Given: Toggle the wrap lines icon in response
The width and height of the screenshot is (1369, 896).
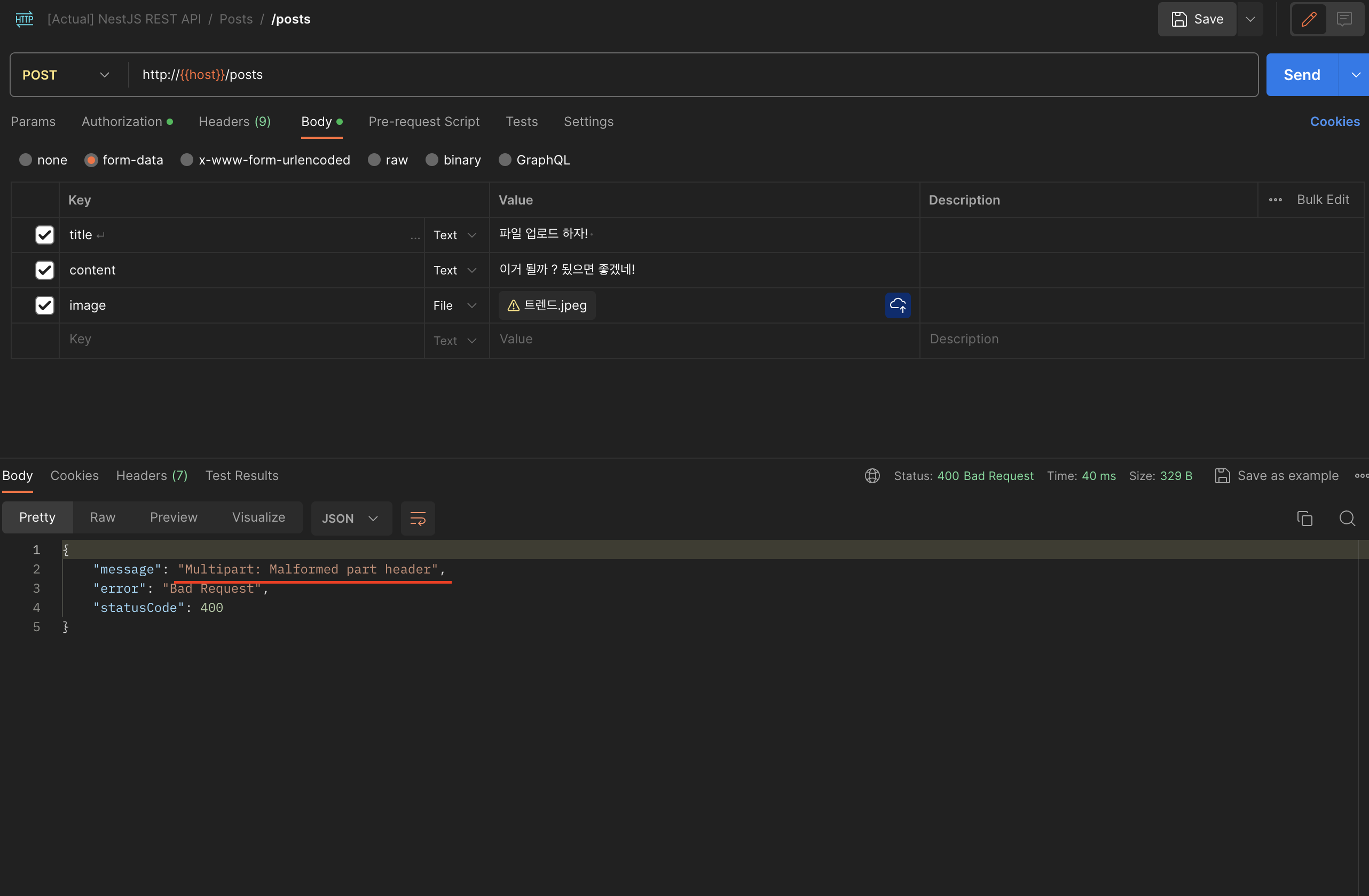Looking at the screenshot, I should pyautogui.click(x=418, y=518).
